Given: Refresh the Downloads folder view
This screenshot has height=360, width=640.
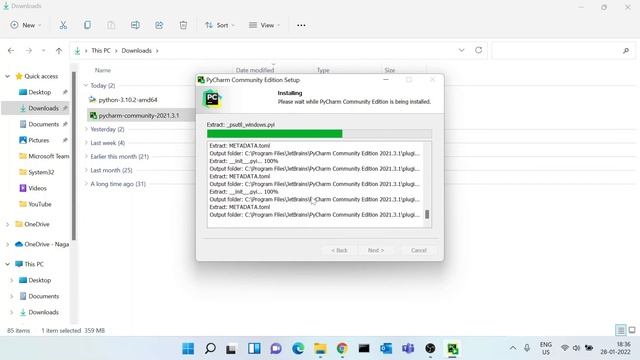Looking at the screenshot, I should click(478, 50).
